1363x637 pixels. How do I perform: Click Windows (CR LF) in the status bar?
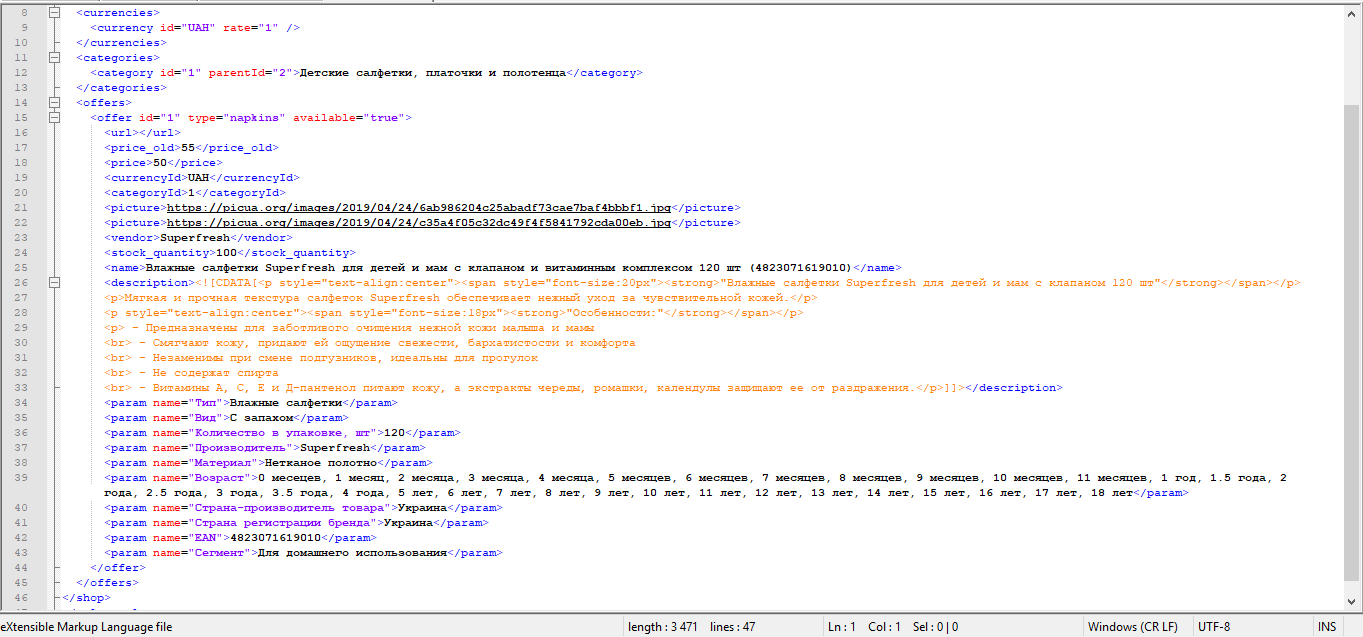click(1135, 627)
